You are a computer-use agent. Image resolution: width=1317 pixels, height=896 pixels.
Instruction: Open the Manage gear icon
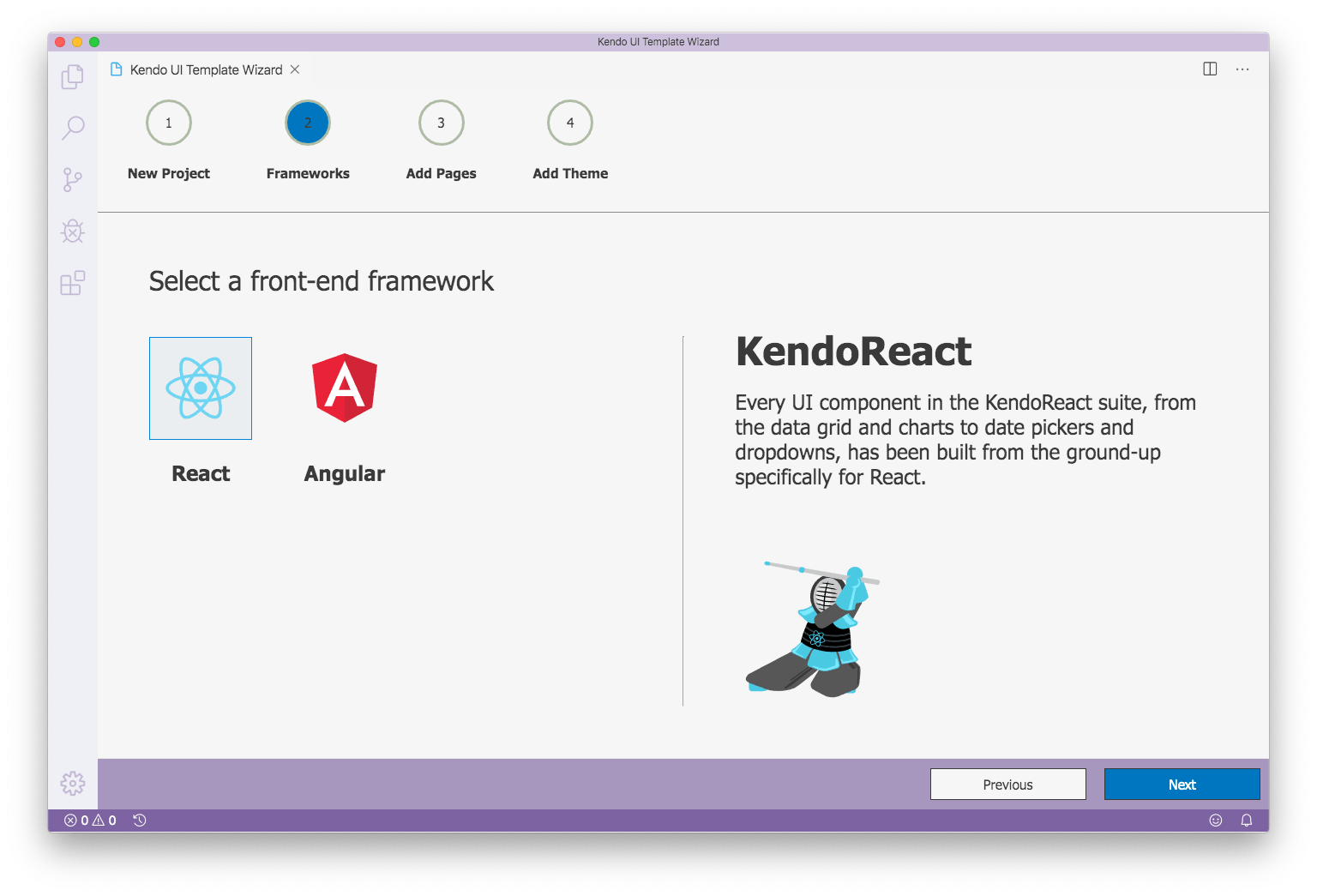pos(73,783)
